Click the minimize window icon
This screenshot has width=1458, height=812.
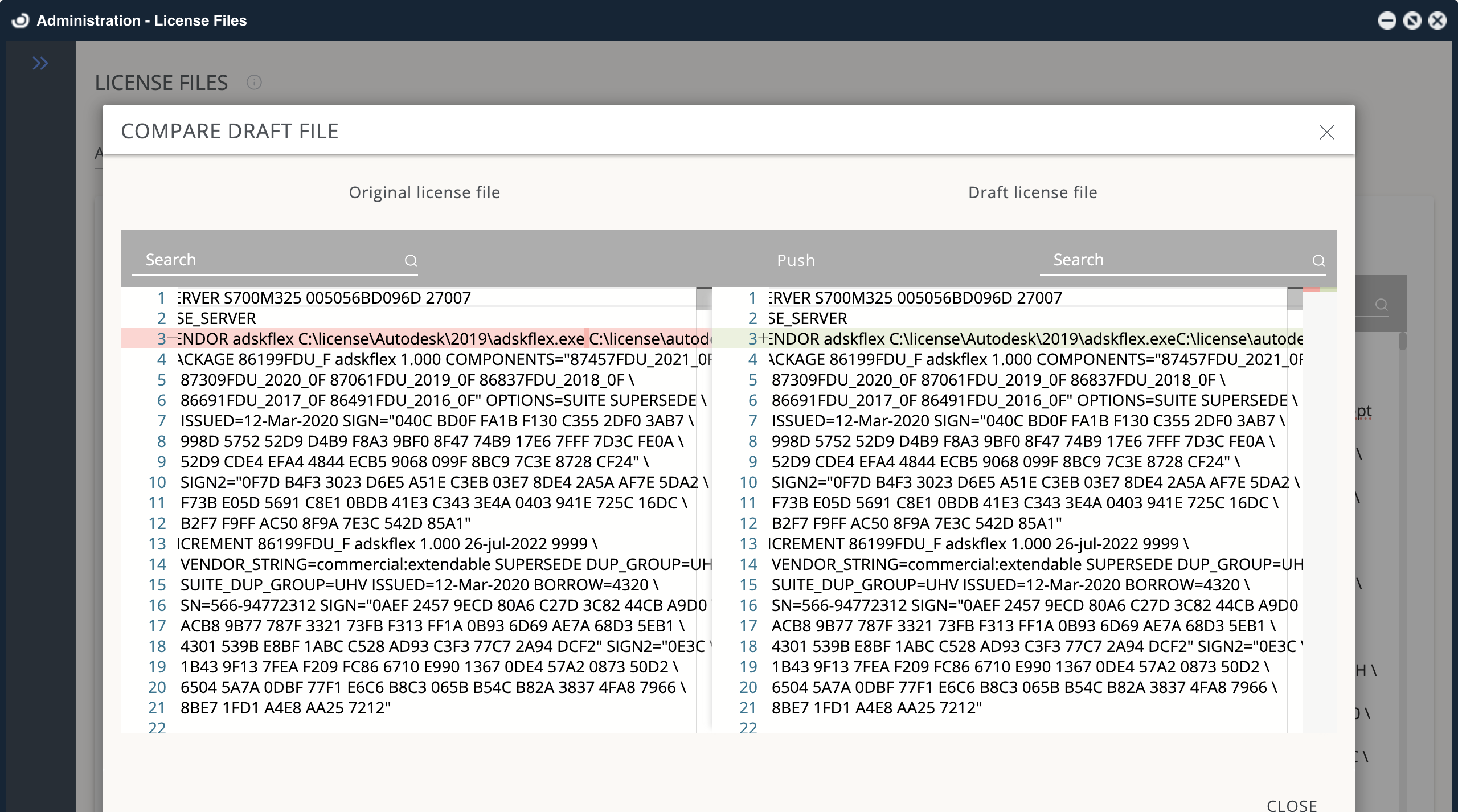tap(1386, 20)
